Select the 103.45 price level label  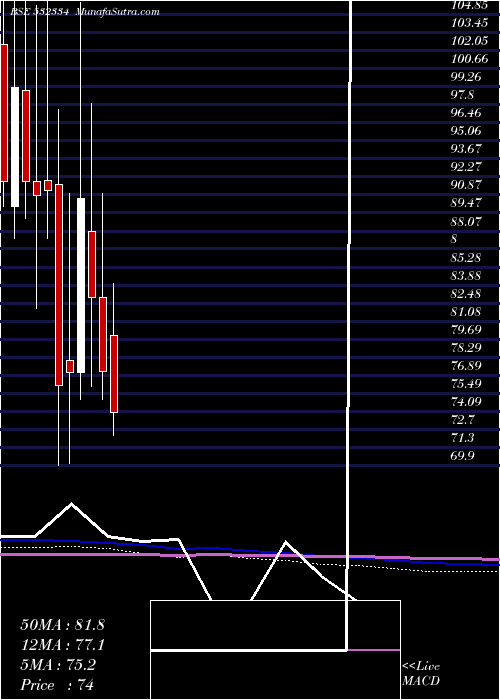(467, 23)
